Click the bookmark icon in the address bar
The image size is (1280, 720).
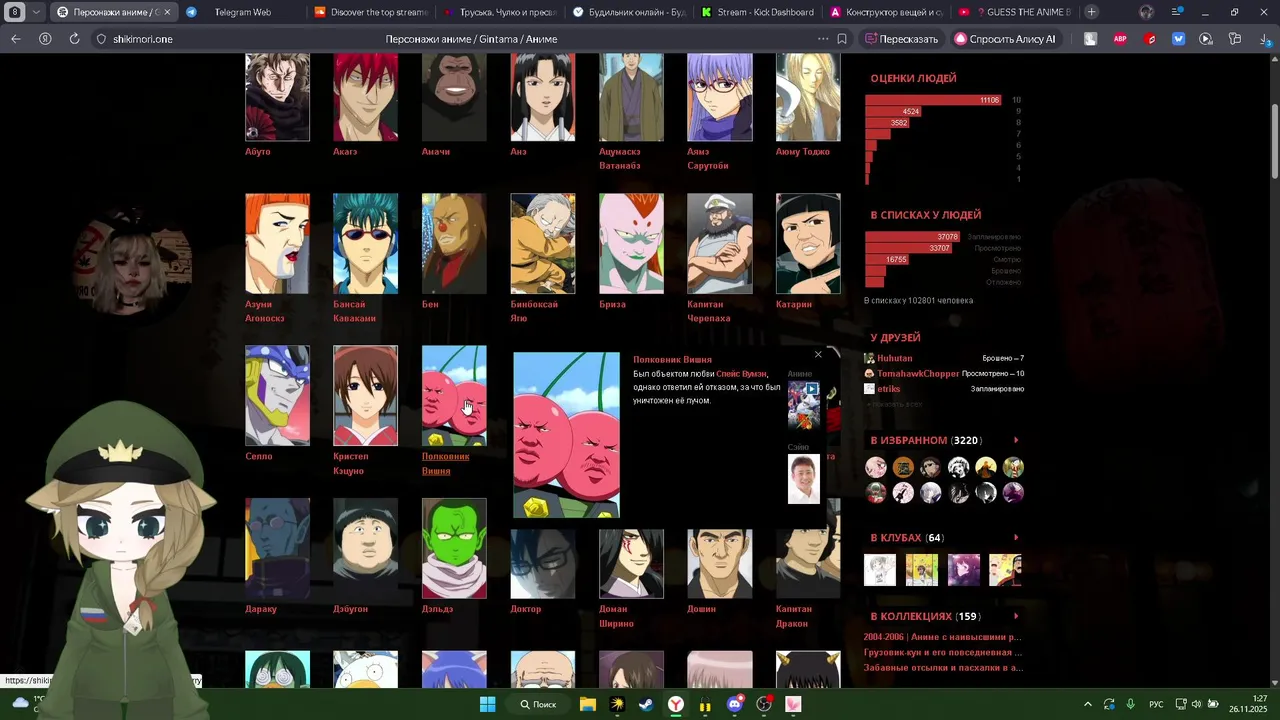pyautogui.click(x=842, y=39)
